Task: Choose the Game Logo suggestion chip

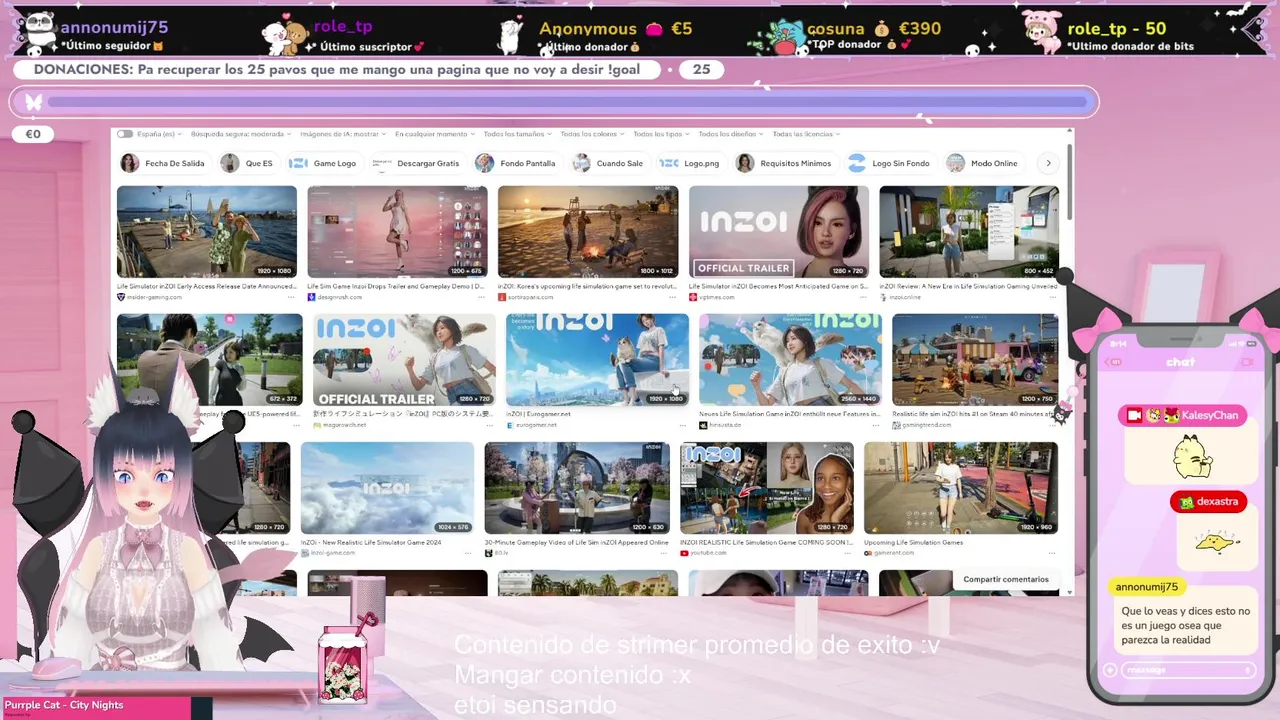Action: [x=323, y=163]
